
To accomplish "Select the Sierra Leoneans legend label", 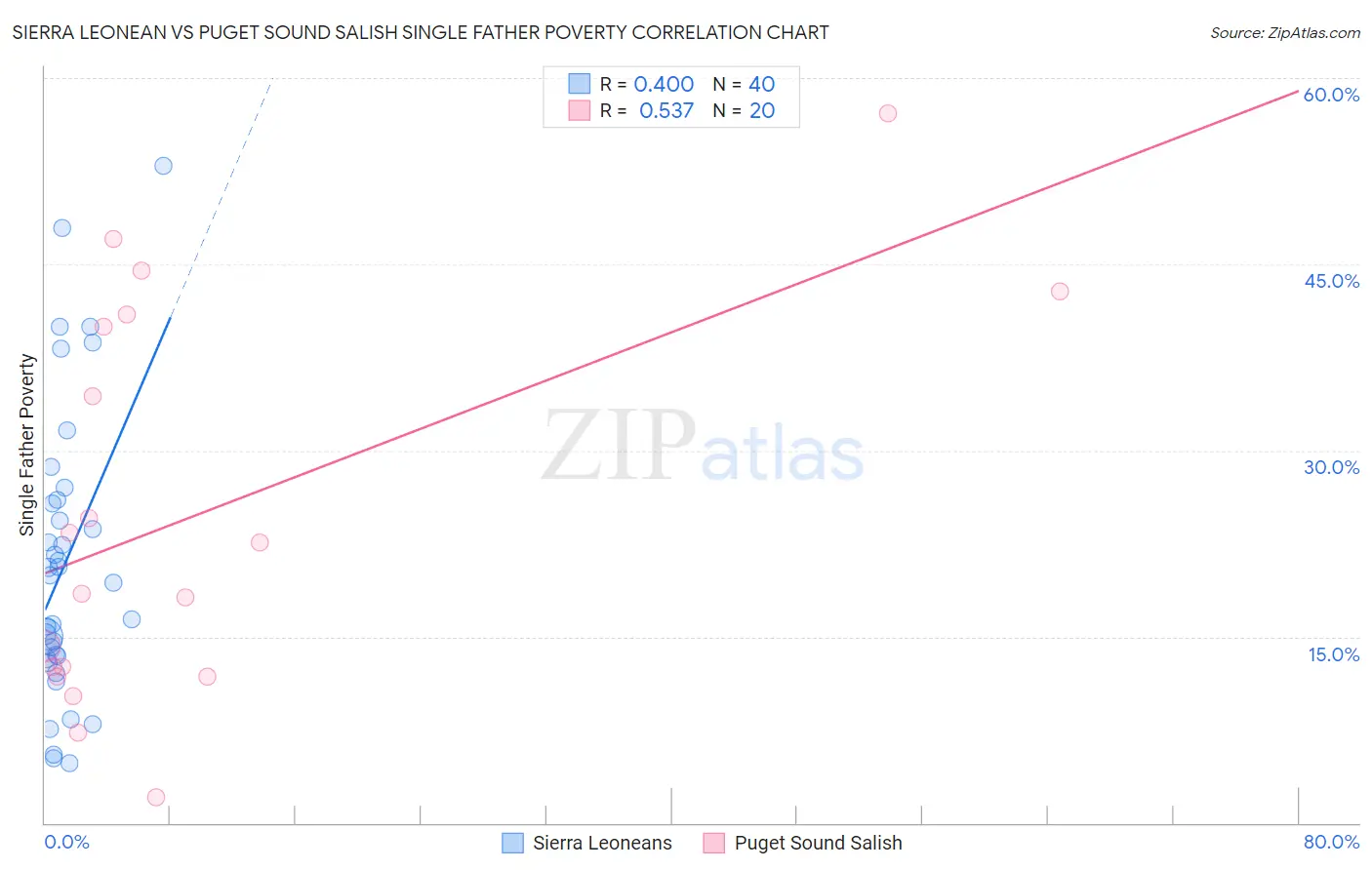I will [x=602, y=843].
